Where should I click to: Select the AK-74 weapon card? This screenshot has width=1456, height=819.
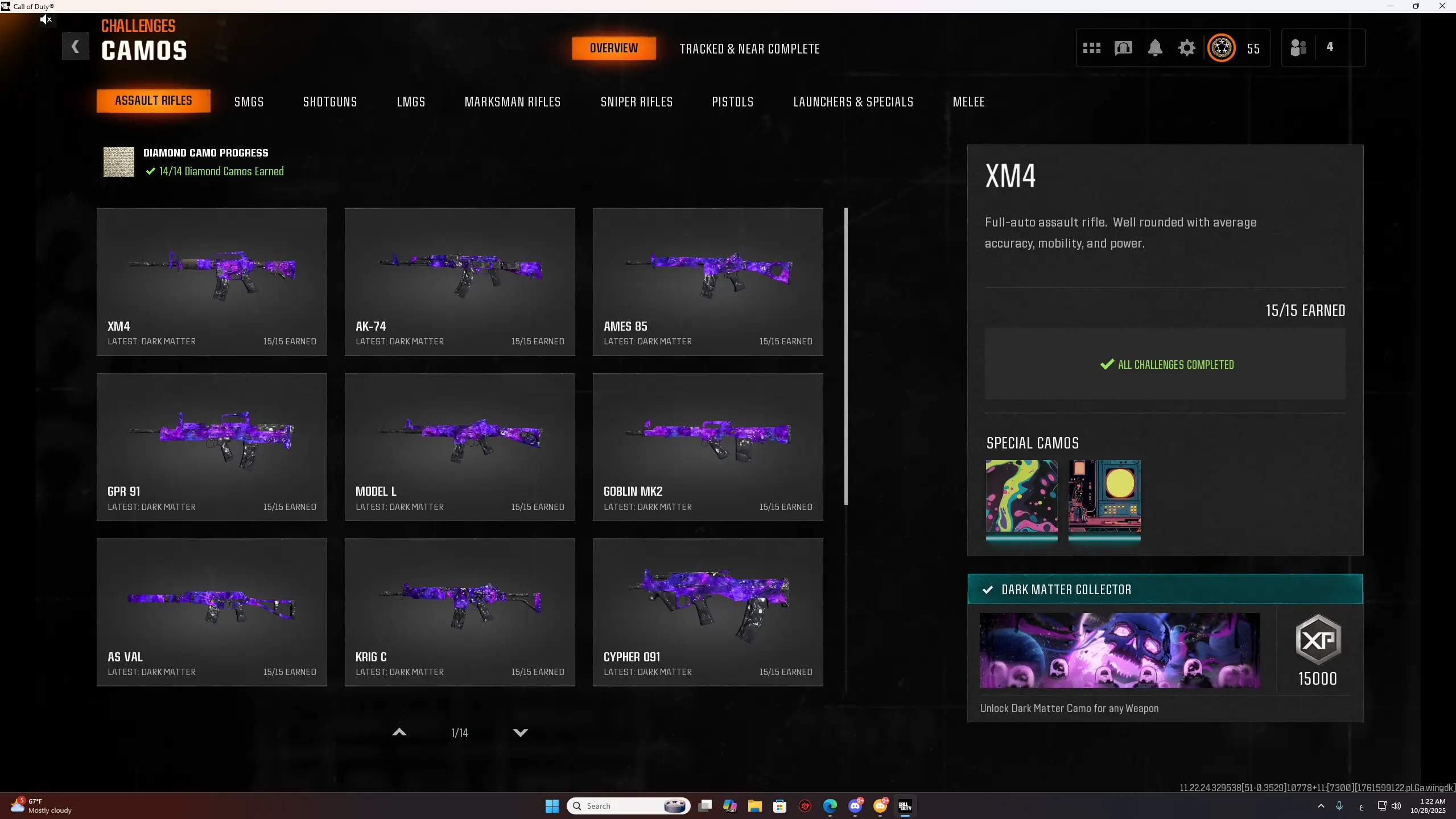[459, 282]
